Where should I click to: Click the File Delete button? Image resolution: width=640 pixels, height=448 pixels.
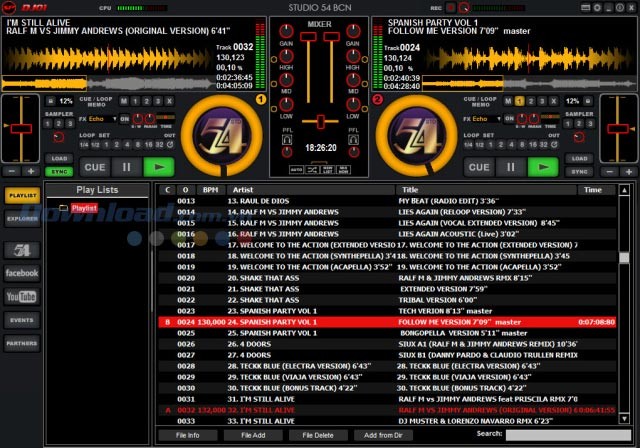click(318, 435)
